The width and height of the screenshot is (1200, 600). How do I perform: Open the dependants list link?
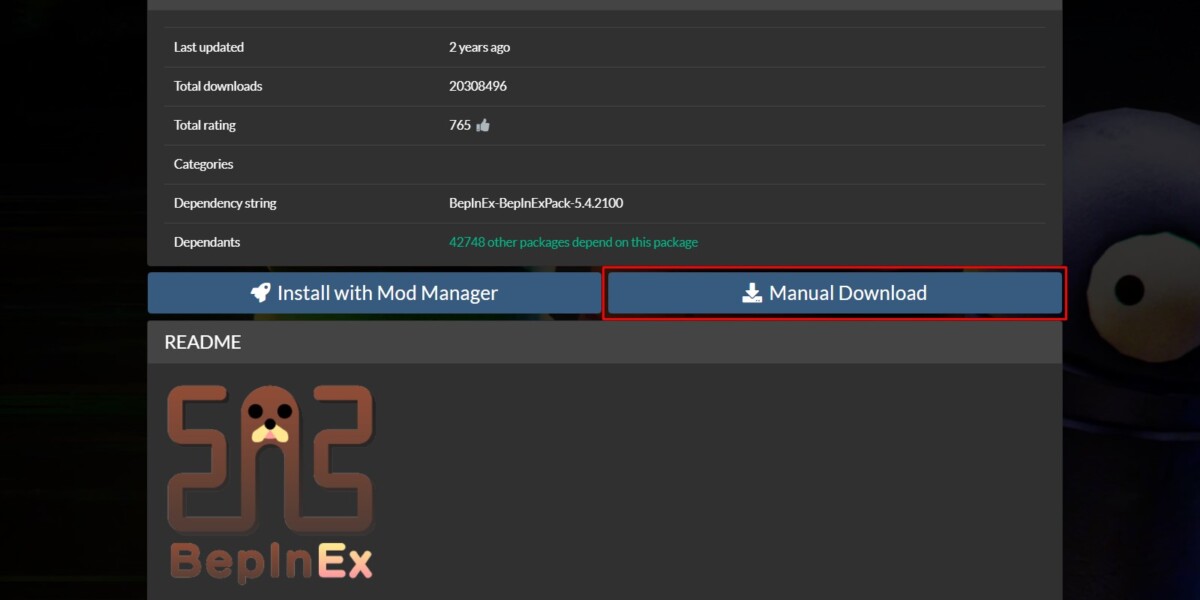click(573, 242)
